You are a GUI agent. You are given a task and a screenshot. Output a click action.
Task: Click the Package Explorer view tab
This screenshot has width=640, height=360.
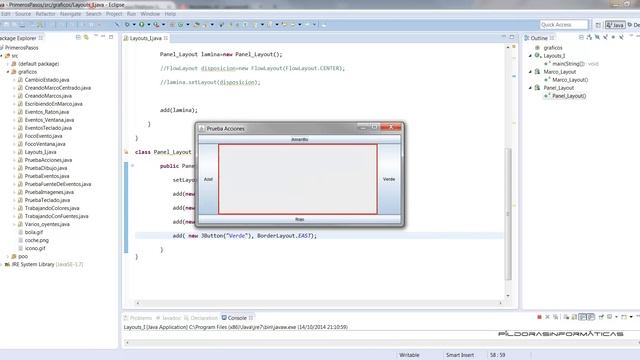click(19, 38)
